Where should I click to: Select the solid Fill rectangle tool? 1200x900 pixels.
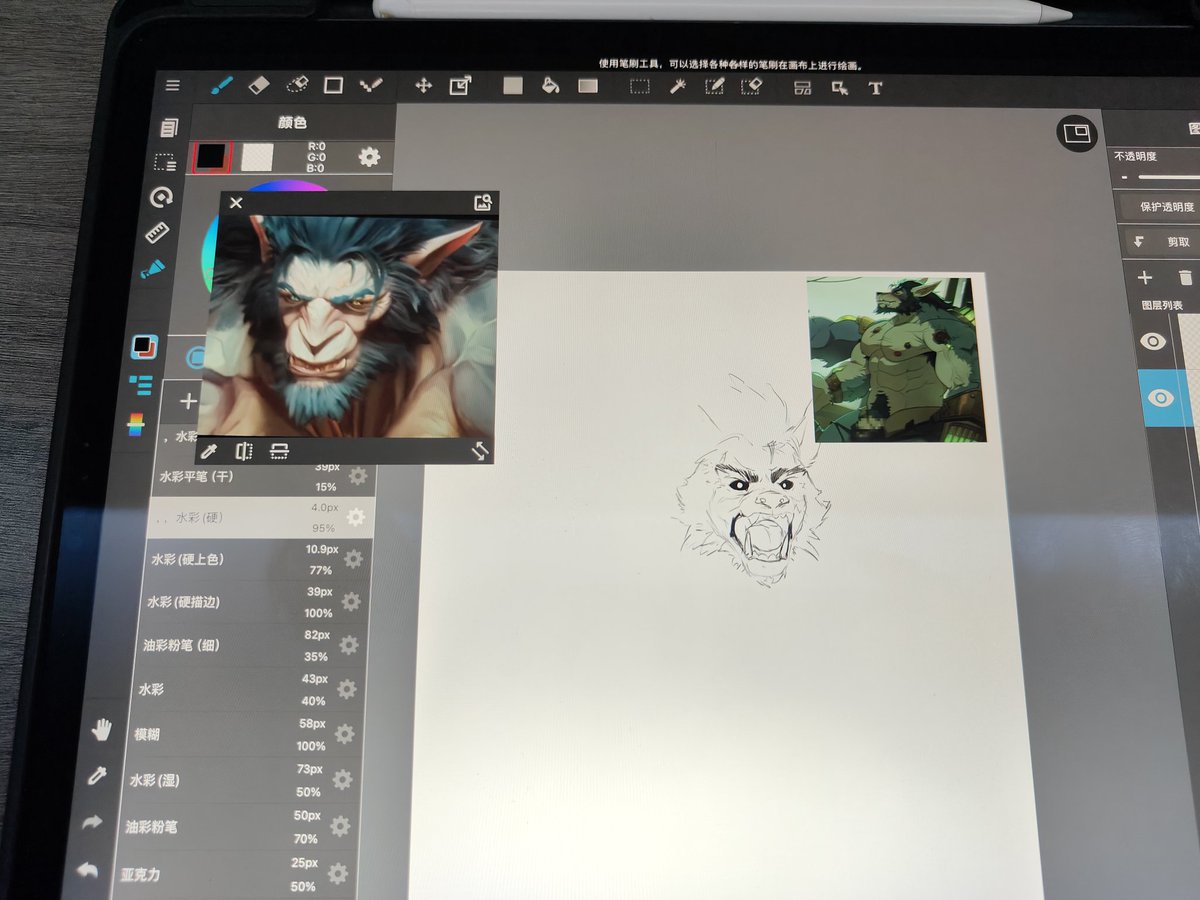tap(513, 86)
